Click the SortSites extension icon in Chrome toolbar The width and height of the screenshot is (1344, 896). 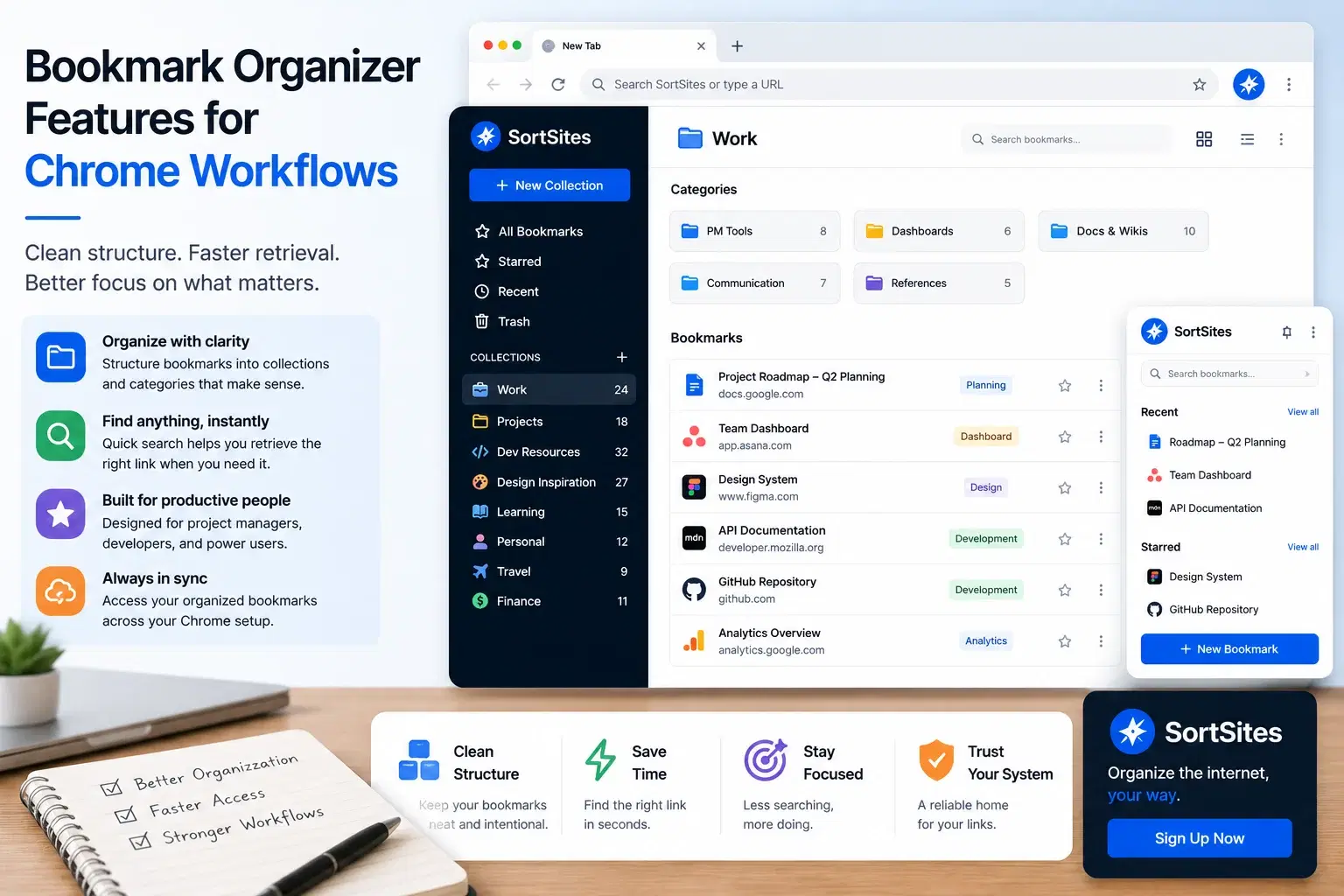(x=1249, y=84)
